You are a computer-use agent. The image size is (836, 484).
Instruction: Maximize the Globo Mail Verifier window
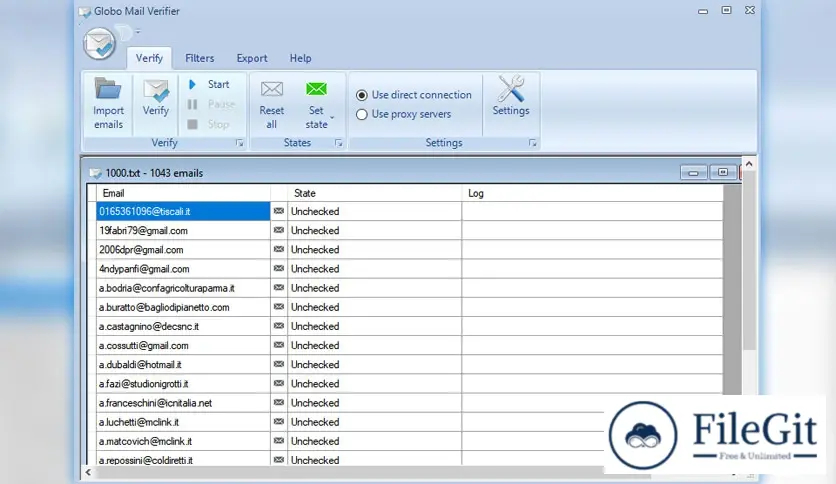tap(726, 10)
